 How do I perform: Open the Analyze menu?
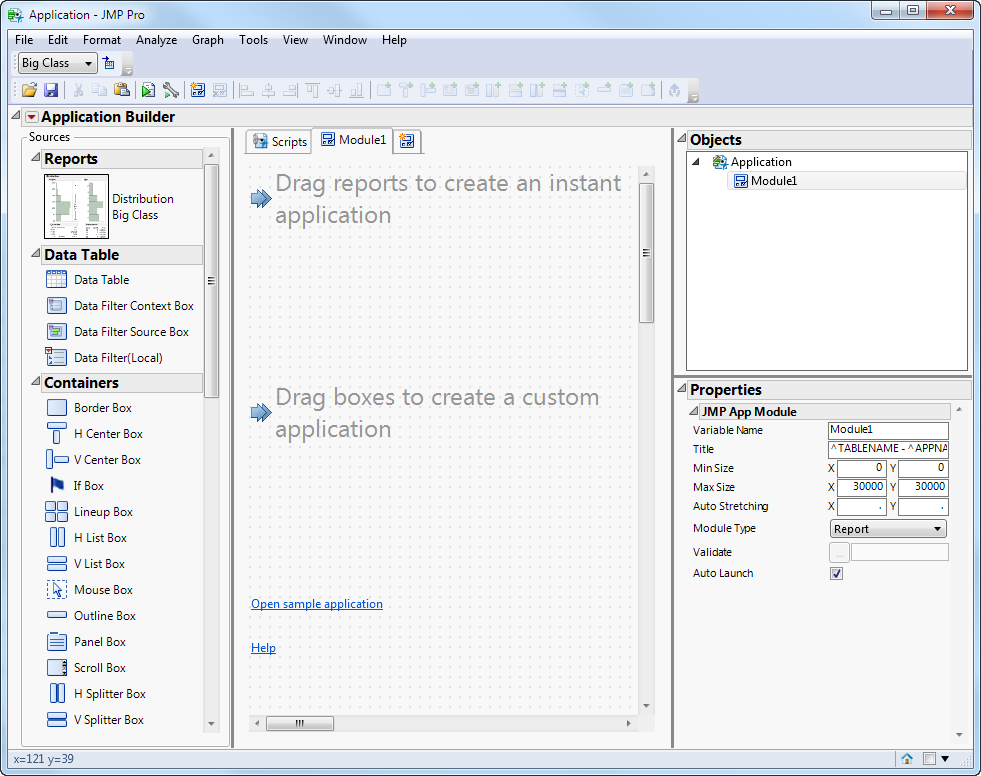tap(156, 40)
